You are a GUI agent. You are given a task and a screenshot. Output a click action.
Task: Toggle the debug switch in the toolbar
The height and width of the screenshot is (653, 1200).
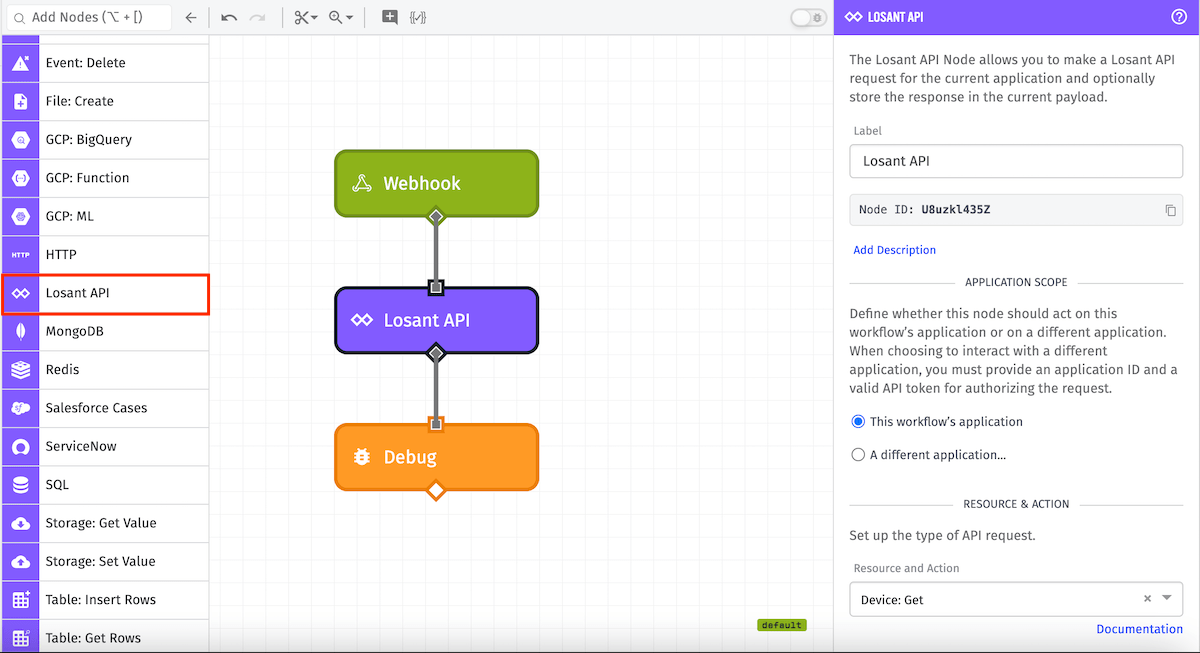click(808, 17)
